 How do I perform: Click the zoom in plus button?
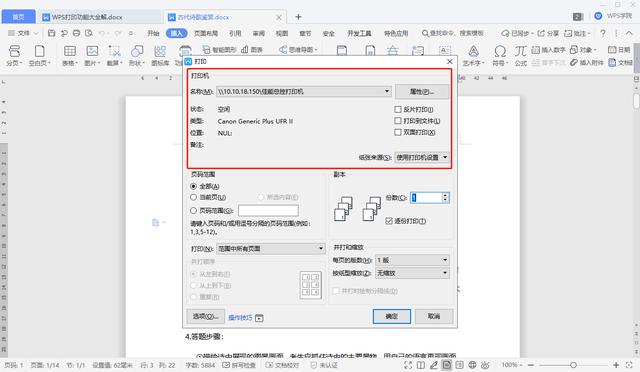pyautogui.click(x=616, y=365)
